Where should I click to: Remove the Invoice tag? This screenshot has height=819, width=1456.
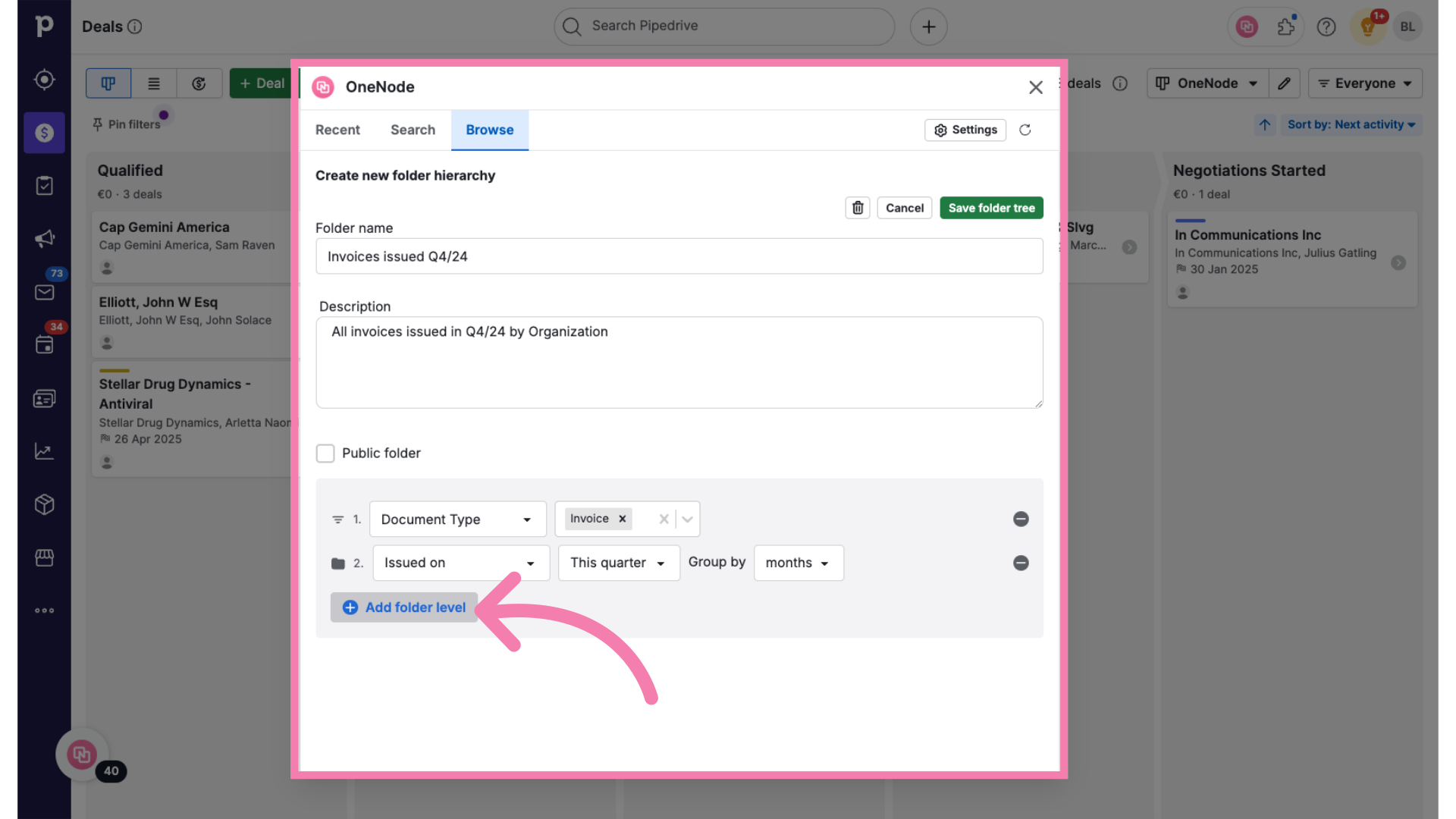click(x=623, y=519)
